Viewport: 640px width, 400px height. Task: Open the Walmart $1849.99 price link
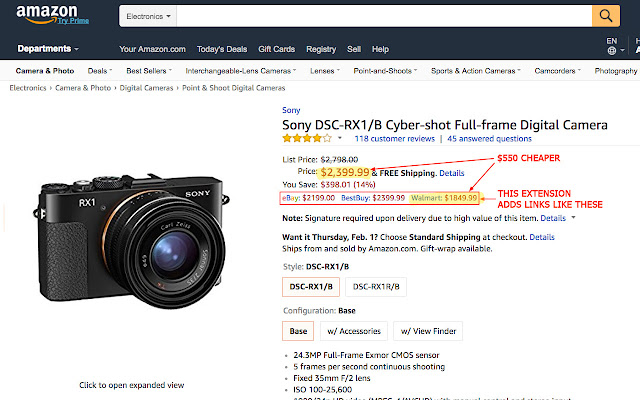click(444, 198)
